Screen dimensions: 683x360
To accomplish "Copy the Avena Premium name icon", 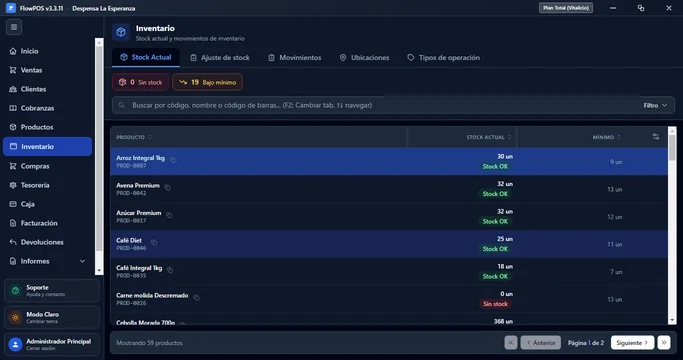I will (x=168, y=187).
